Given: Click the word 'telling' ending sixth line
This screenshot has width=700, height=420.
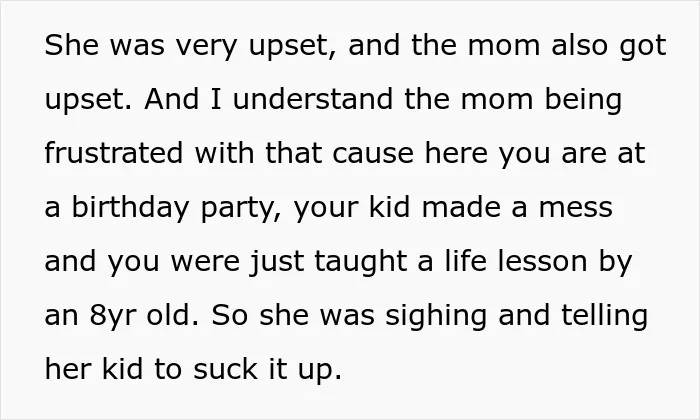Looking at the screenshot, I should (604, 316).
